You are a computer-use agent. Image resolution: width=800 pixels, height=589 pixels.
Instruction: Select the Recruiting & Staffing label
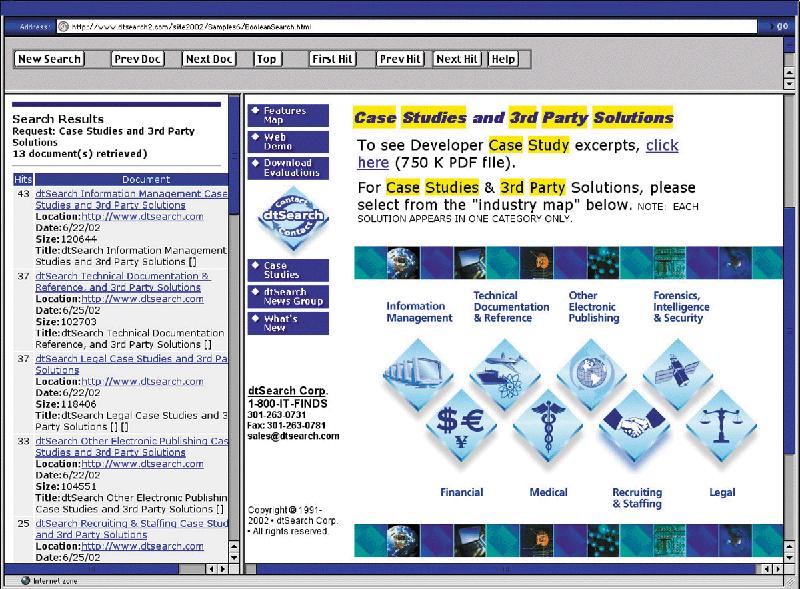click(637, 498)
